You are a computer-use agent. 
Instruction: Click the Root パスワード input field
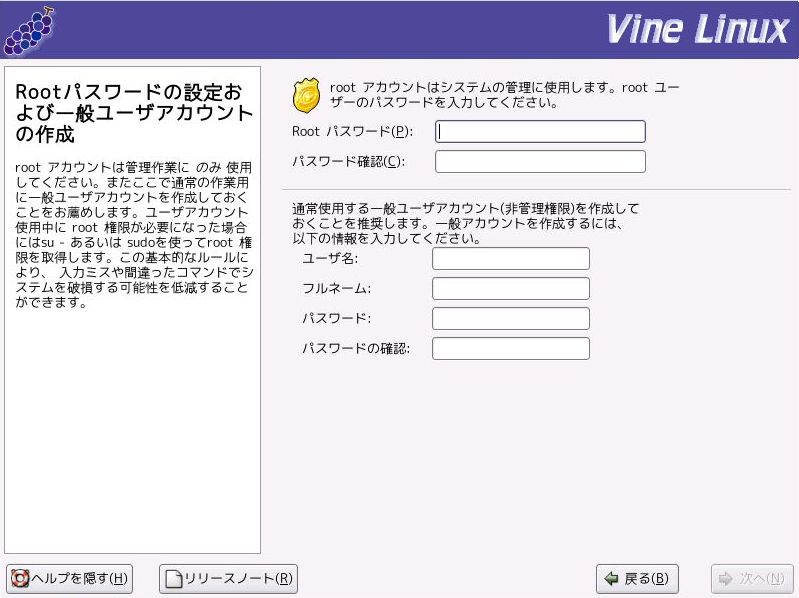click(540, 131)
